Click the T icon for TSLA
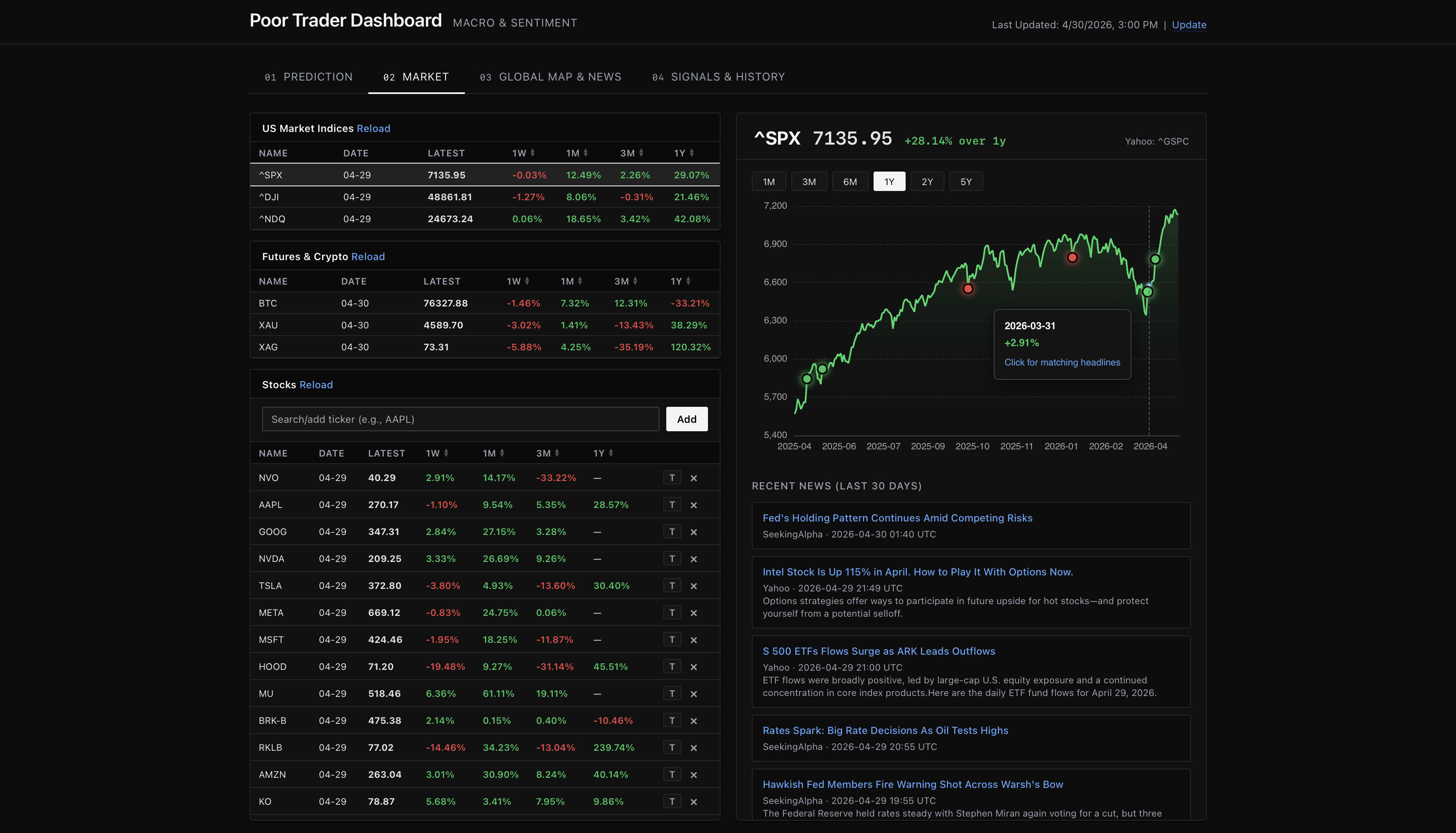Screen dimensions: 1456x833 [x=672, y=585]
